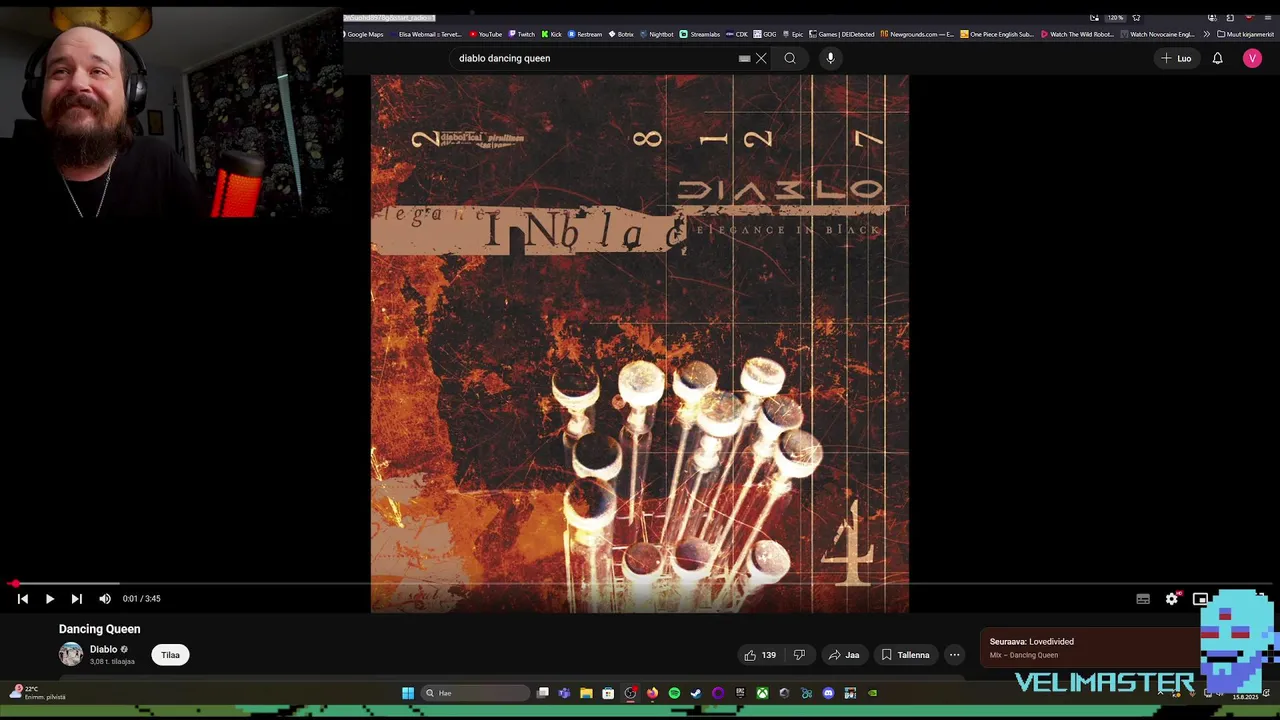Open Epic Games Launcher from taskbar
Viewport: 1280px width, 720px height.
740,693
